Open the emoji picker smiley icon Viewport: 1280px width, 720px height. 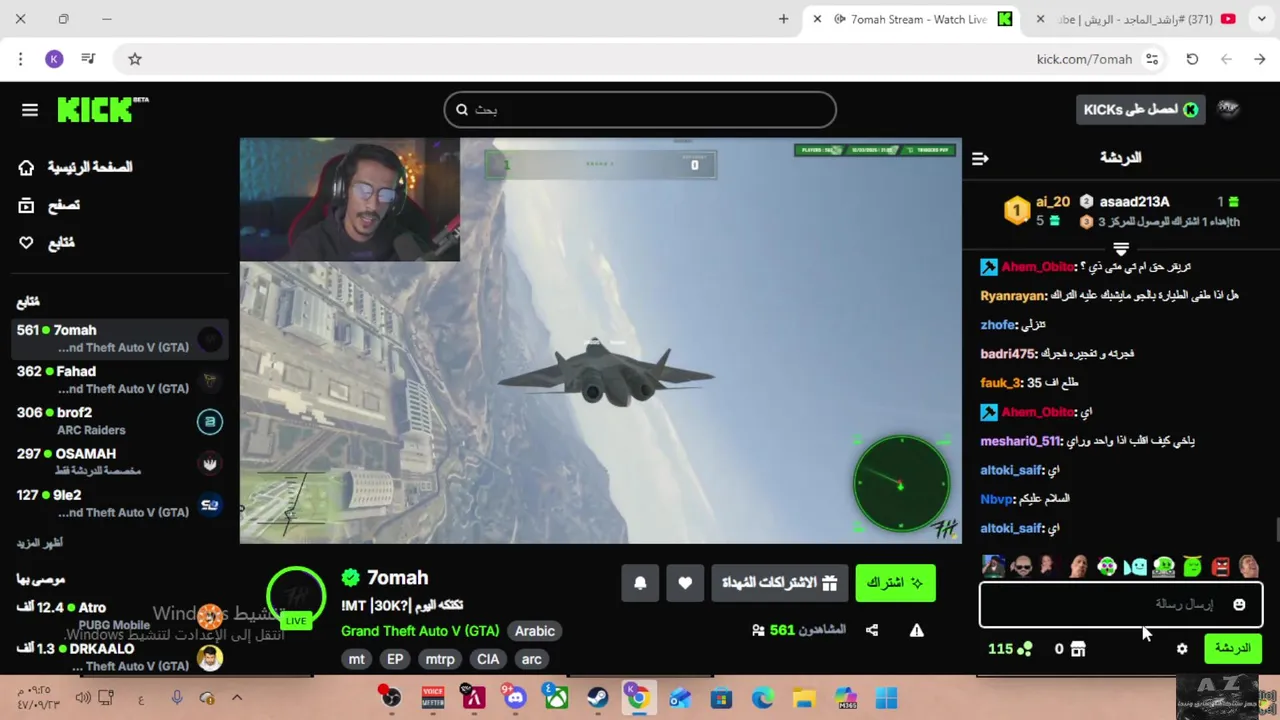coord(1239,605)
